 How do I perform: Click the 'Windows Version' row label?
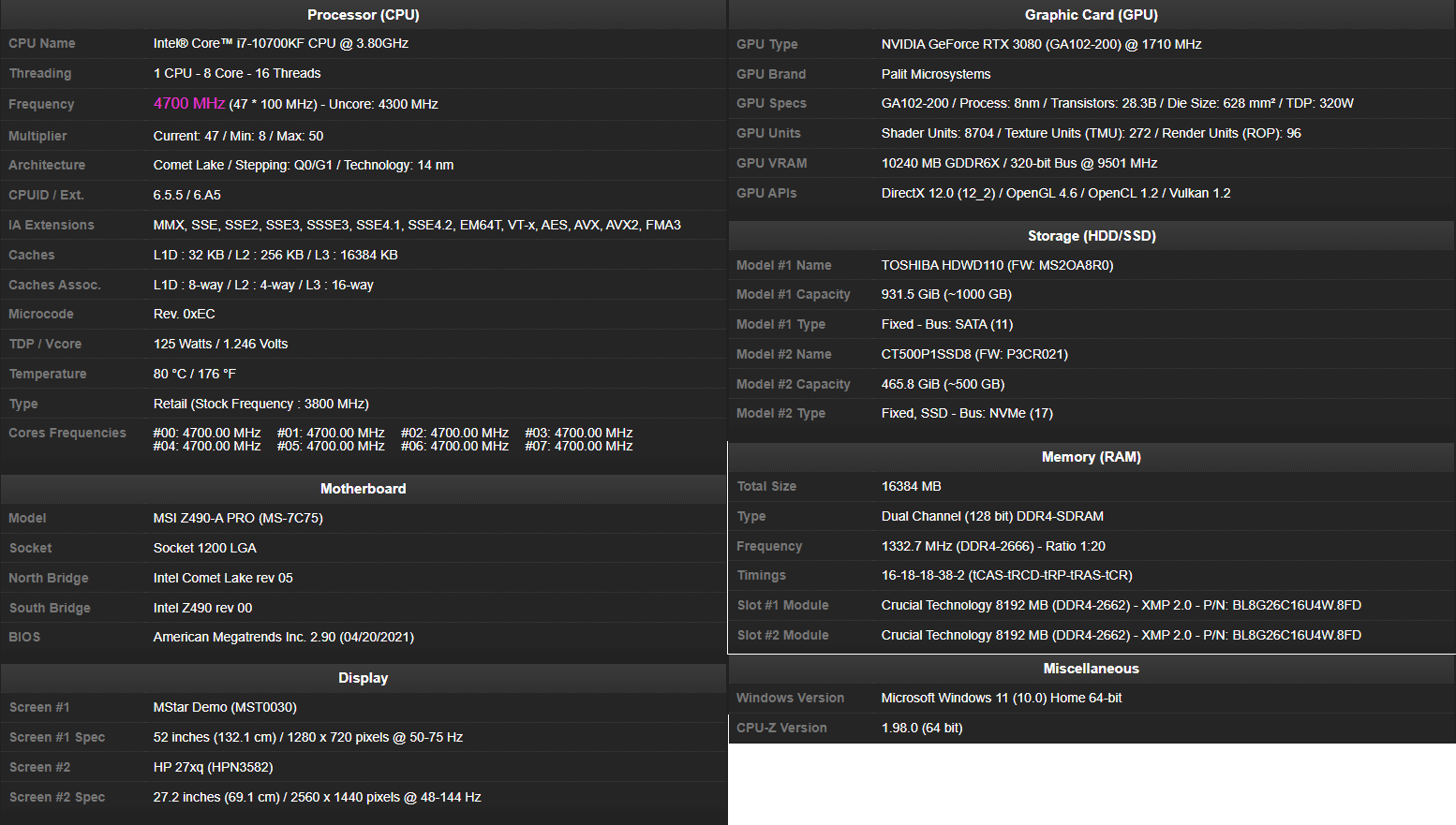791,698
